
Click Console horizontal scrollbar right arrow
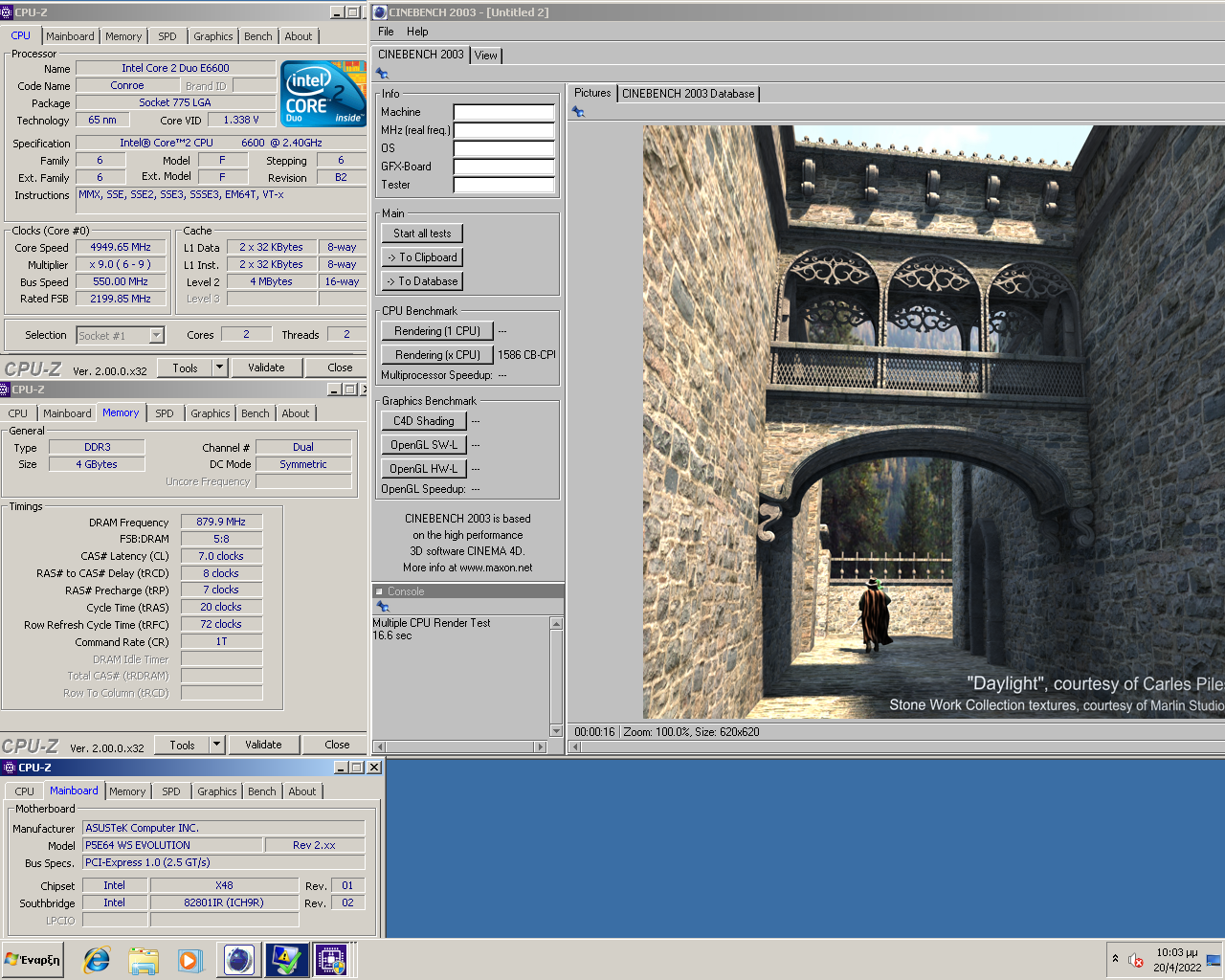(x=541, y=746)
